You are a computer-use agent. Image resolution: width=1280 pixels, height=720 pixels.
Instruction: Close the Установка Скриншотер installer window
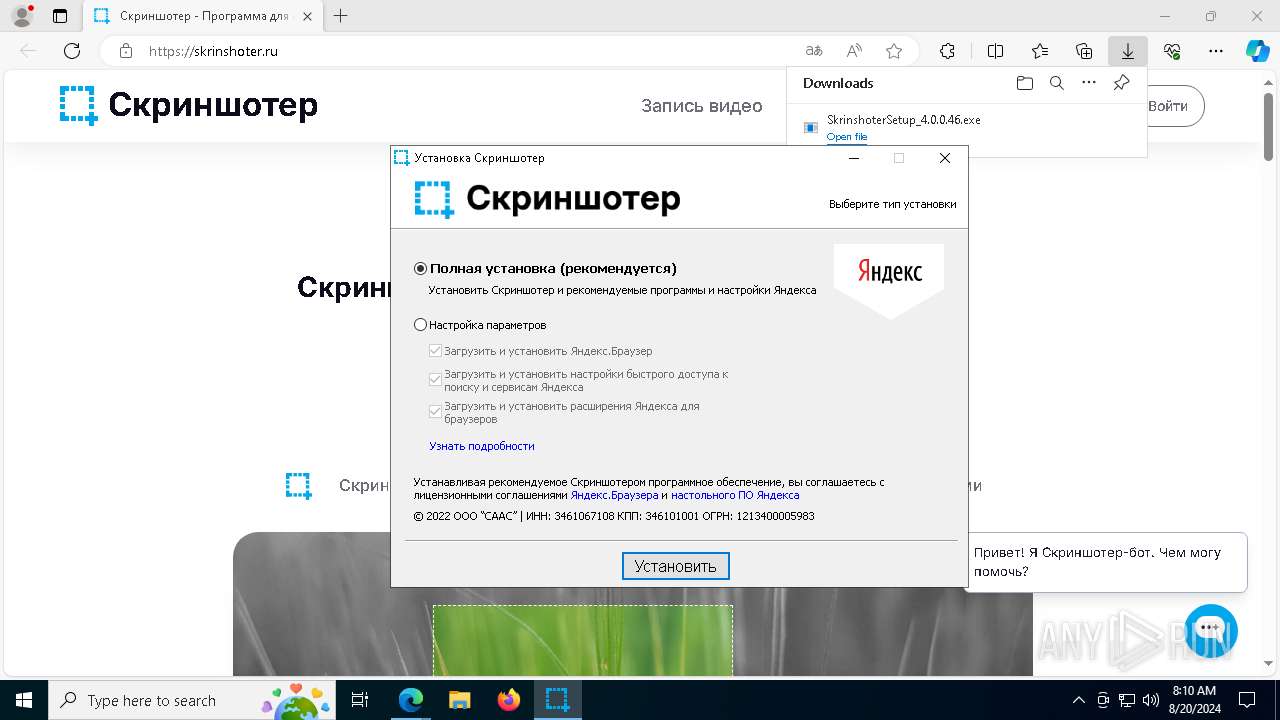point(945,158)
